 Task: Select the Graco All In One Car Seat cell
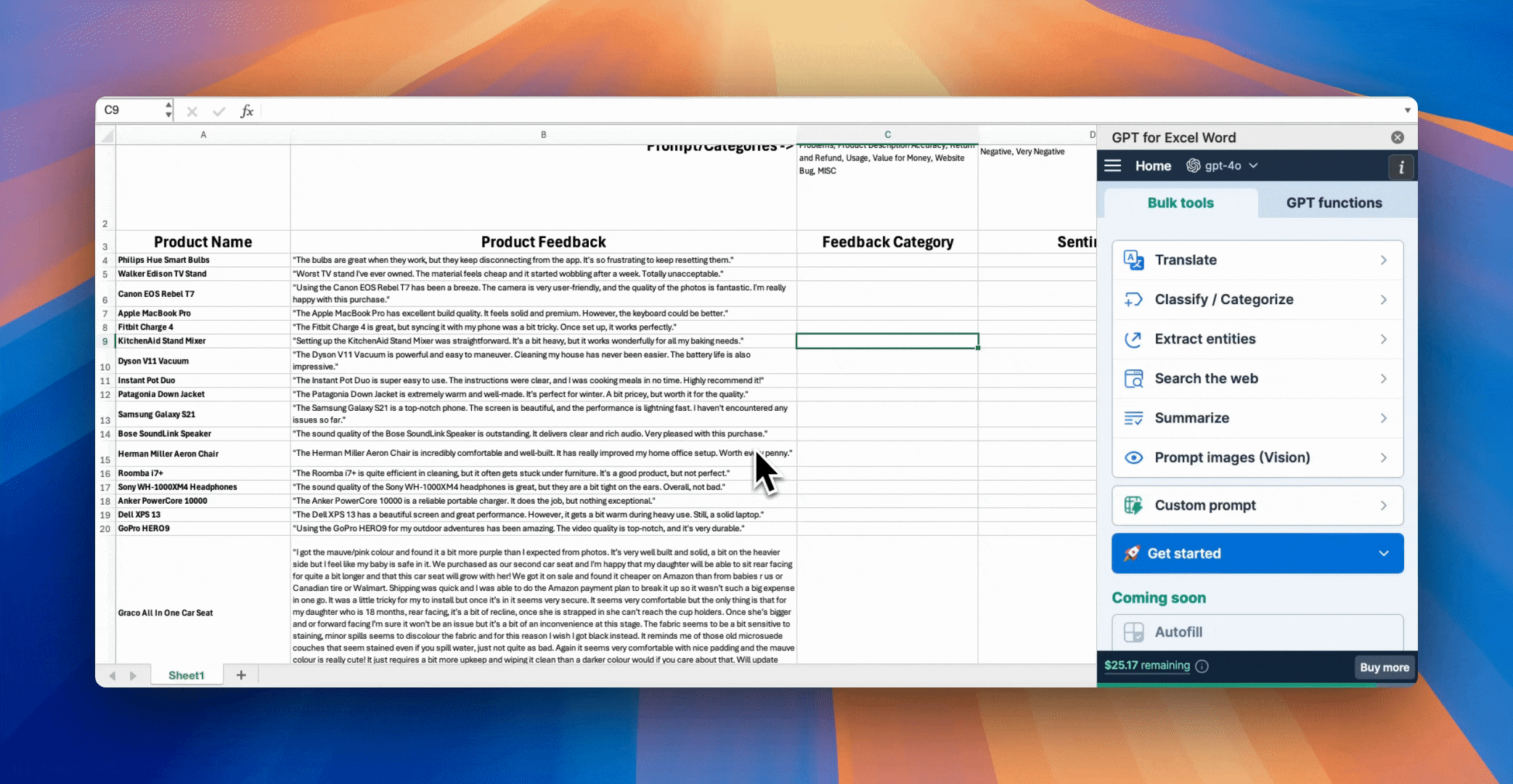tap(203, 600)
